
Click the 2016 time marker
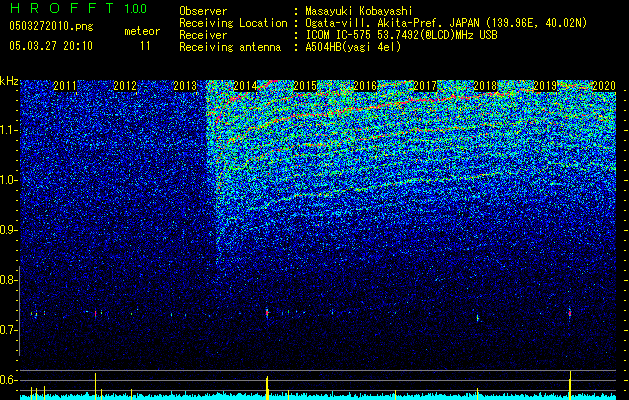[365, 86]
